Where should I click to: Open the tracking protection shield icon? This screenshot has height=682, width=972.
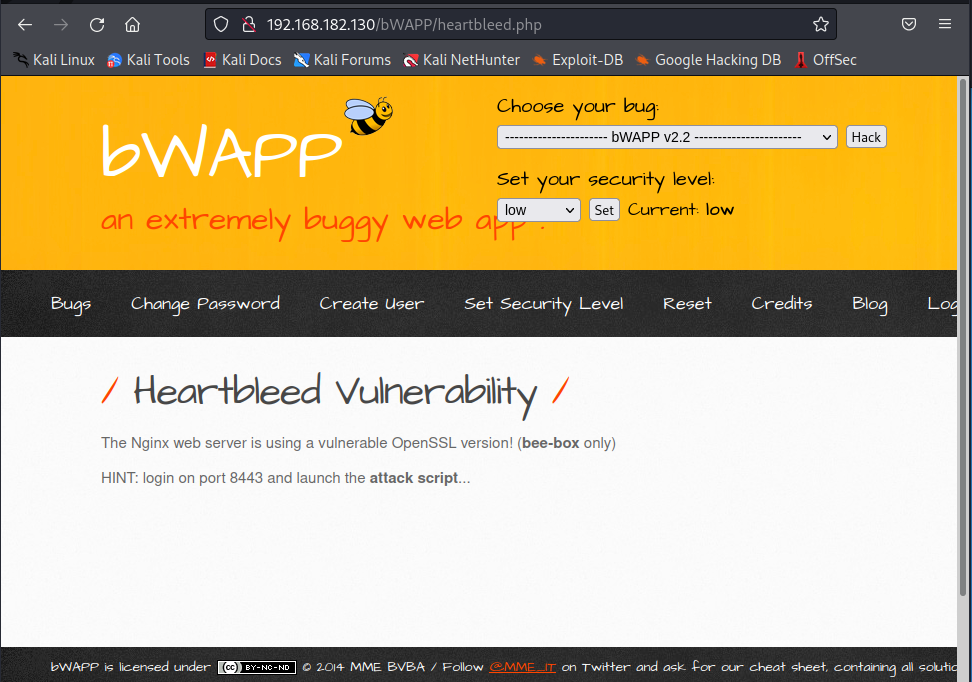[221, 25]
